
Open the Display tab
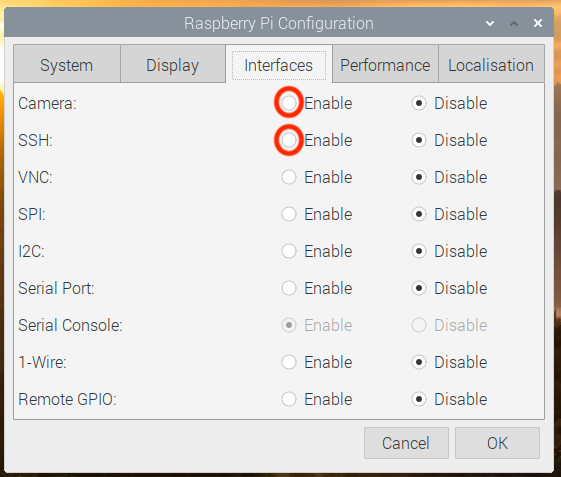click(x=172, y=64)
